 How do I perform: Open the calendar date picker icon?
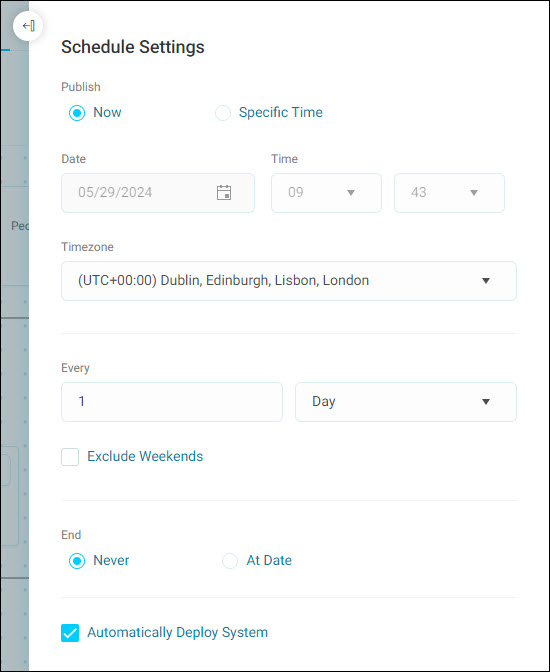click(x=224, y=192)
